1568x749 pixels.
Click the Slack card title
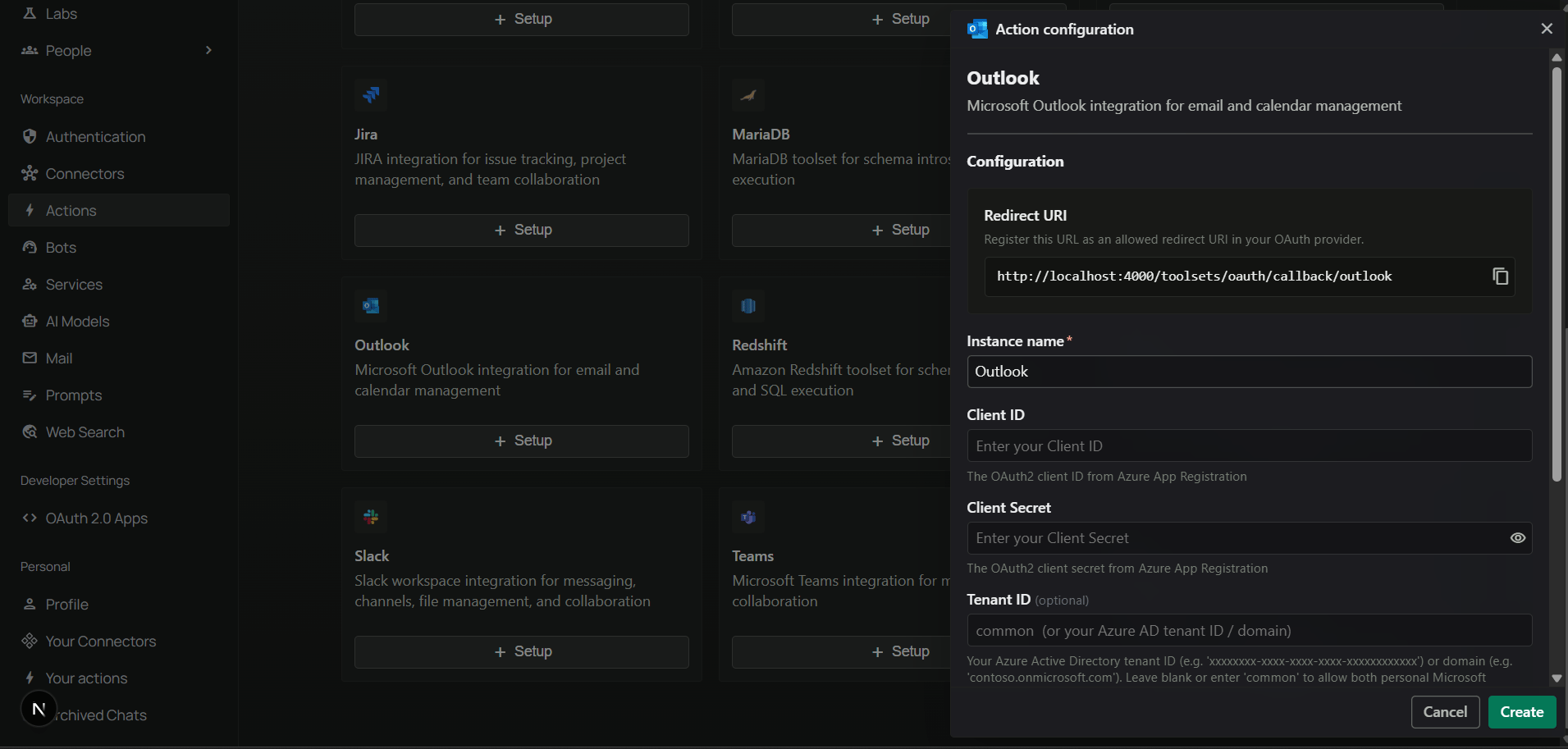coord(372,555)
